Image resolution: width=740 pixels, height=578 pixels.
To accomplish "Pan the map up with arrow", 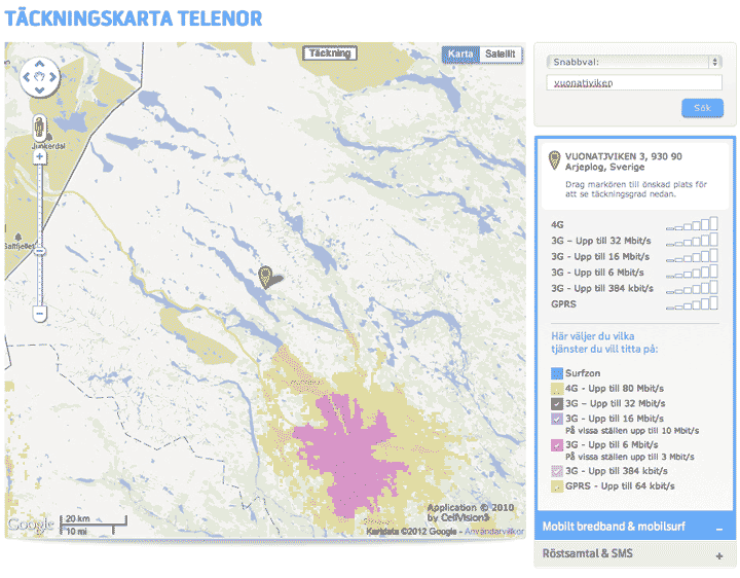I will [39, 64].
